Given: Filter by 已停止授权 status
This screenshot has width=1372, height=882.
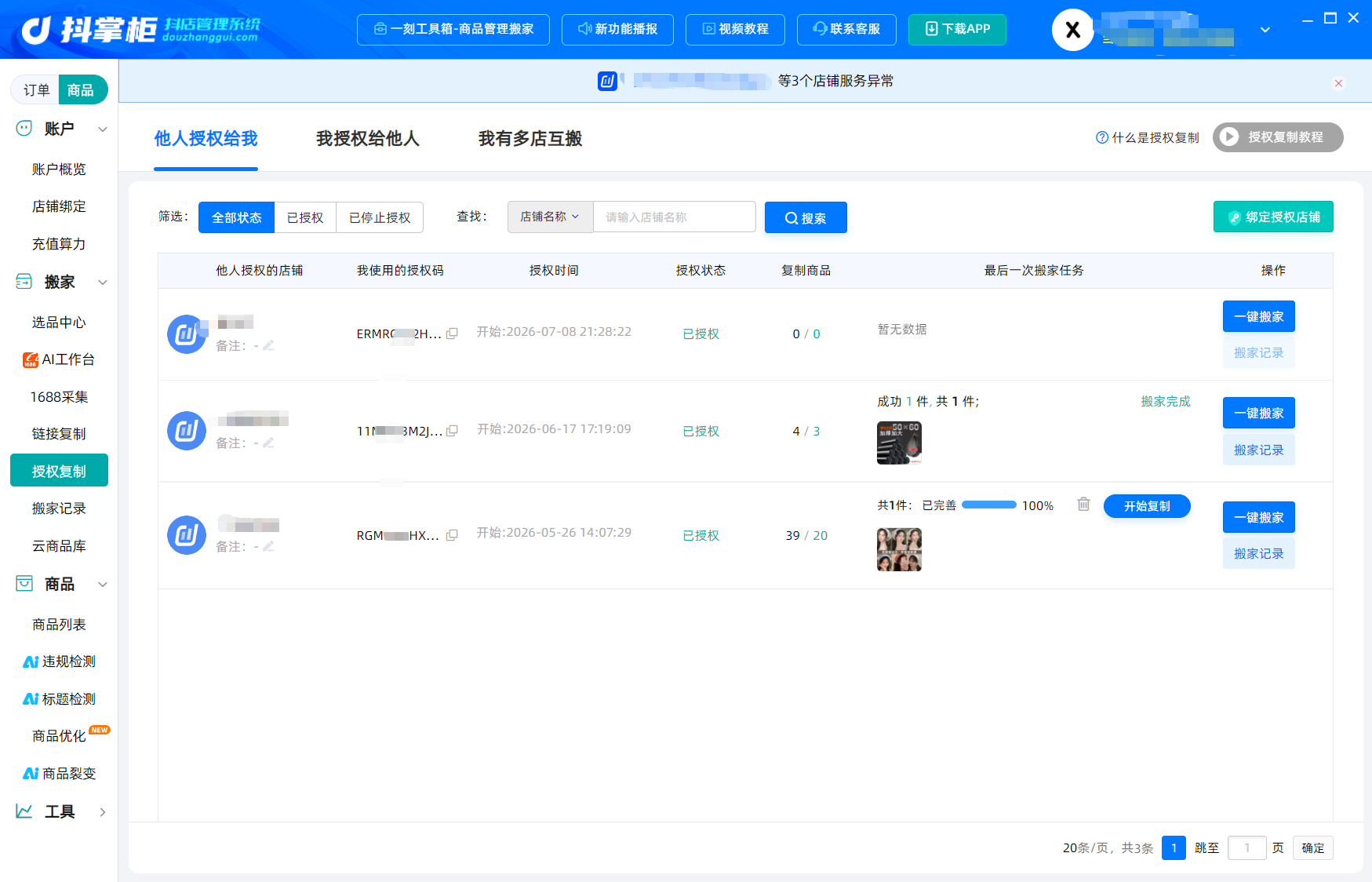Looking at the screenshot, I should 380,217.
